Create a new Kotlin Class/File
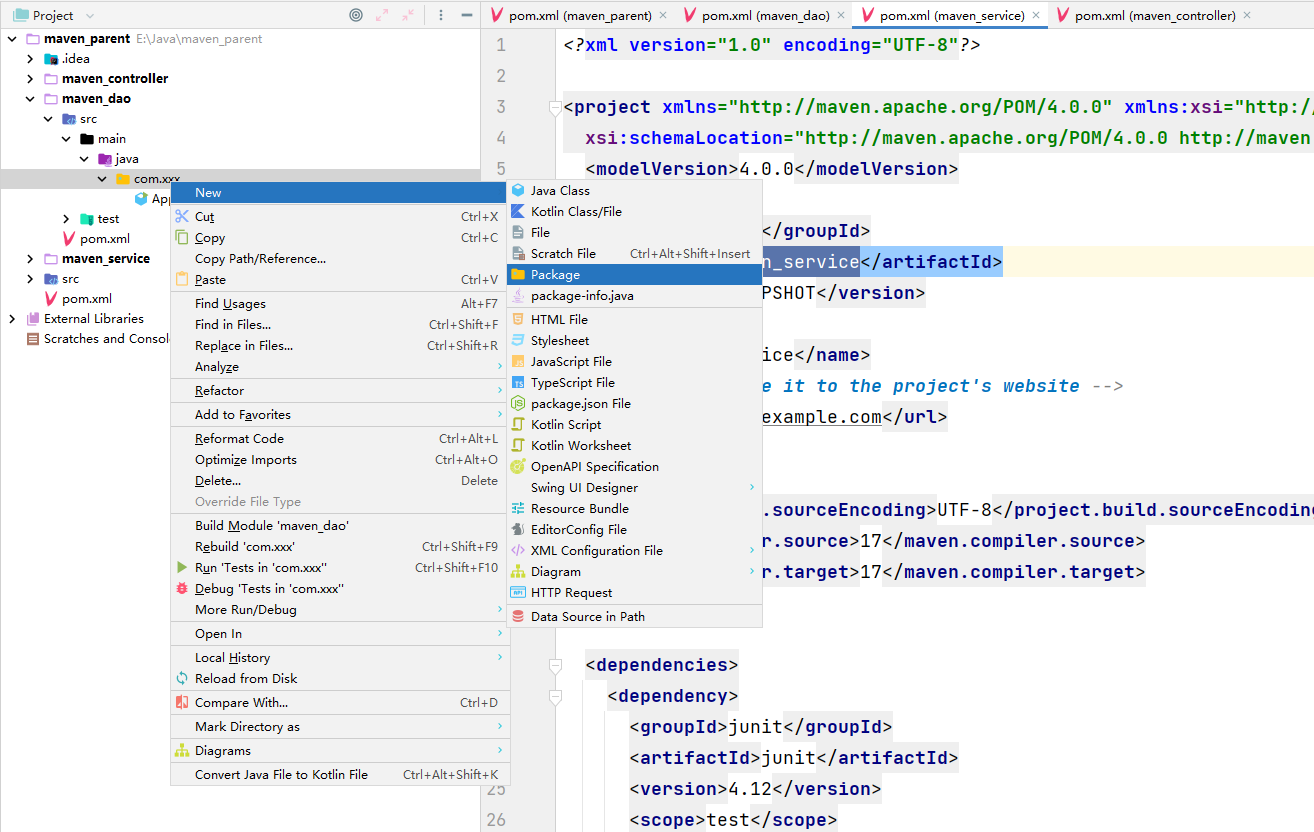Viewport: 1314px width, 832px height. point(634,212)
